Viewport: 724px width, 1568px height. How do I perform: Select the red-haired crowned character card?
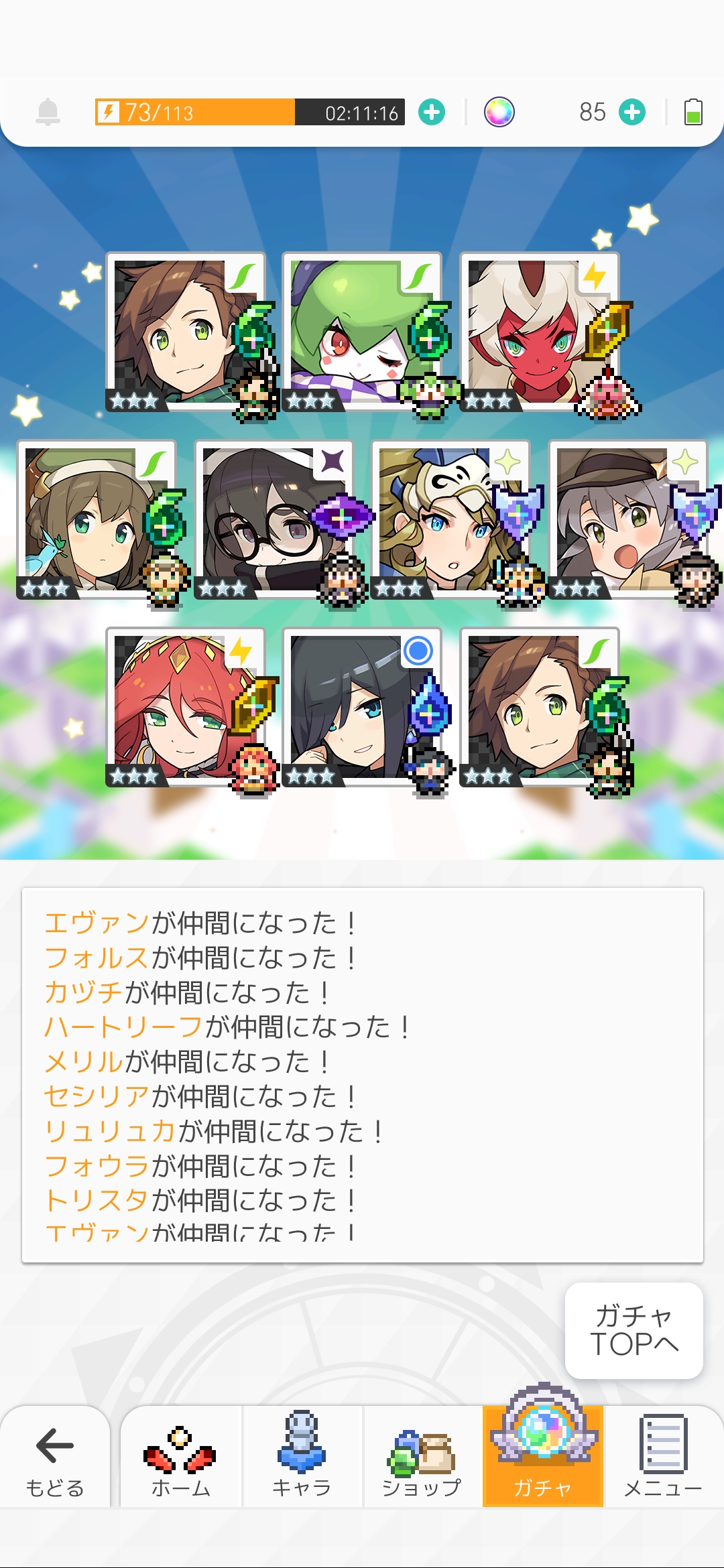pyautogui.click(x=186, y=708)
